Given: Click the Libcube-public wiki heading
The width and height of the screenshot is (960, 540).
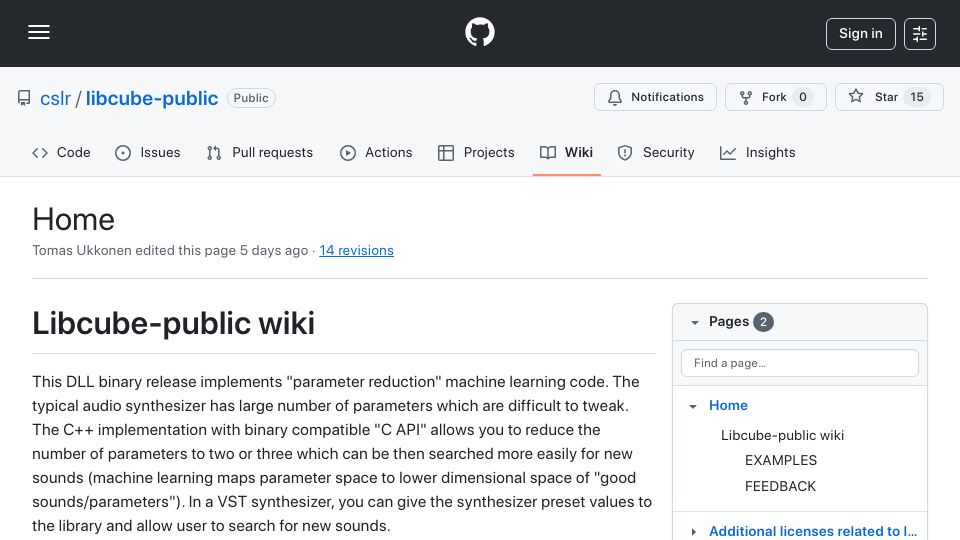Looking at the screenshot, I should point(173,323).
